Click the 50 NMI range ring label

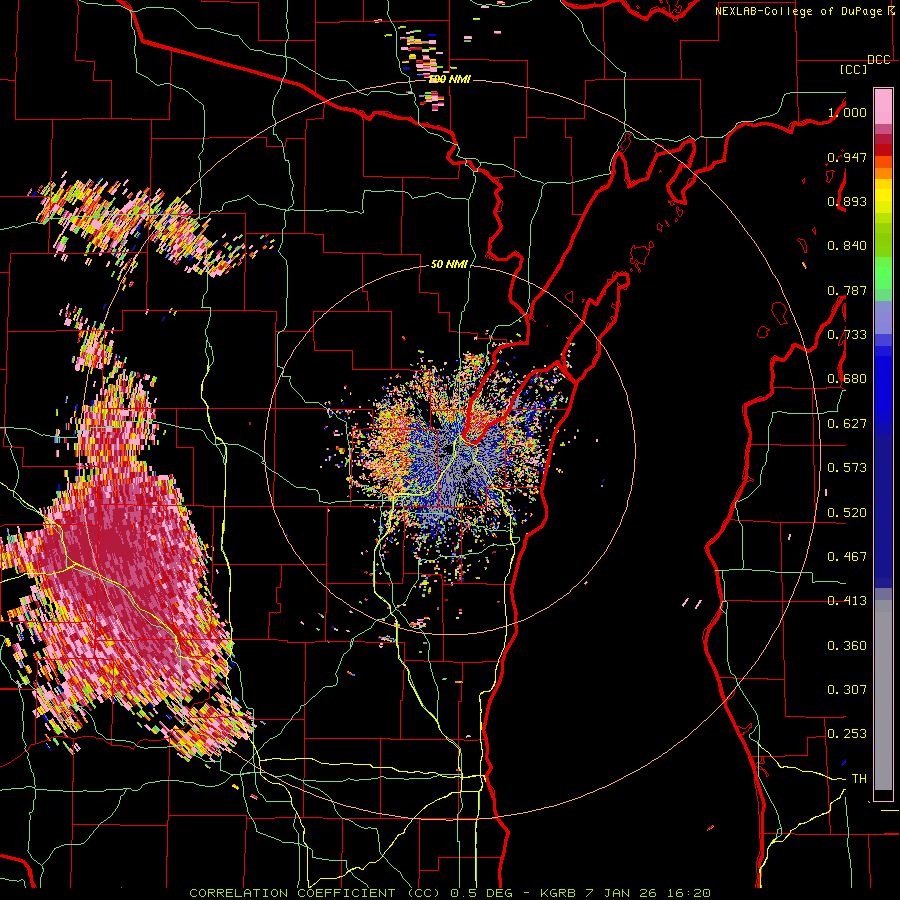click(449, 264)
